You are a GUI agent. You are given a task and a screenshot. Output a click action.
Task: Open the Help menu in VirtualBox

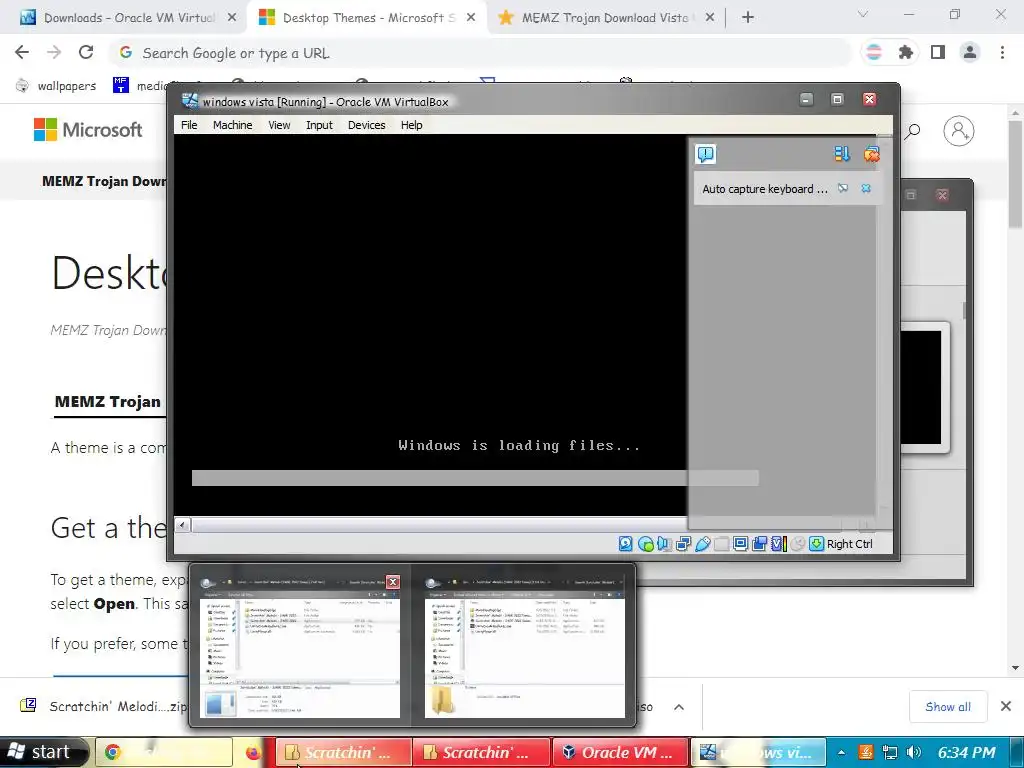[411, 125]
